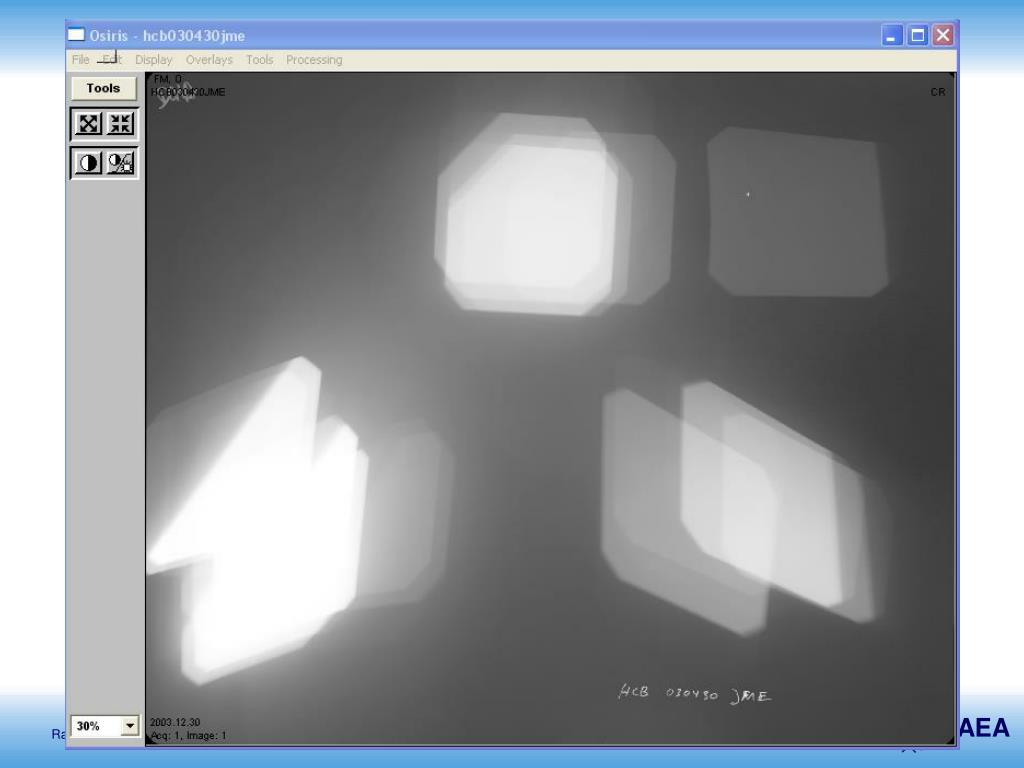Screen dimensions: 1024x768
Task: Click the HCB030430JME overlay label
Action: [x=188, y=92]
